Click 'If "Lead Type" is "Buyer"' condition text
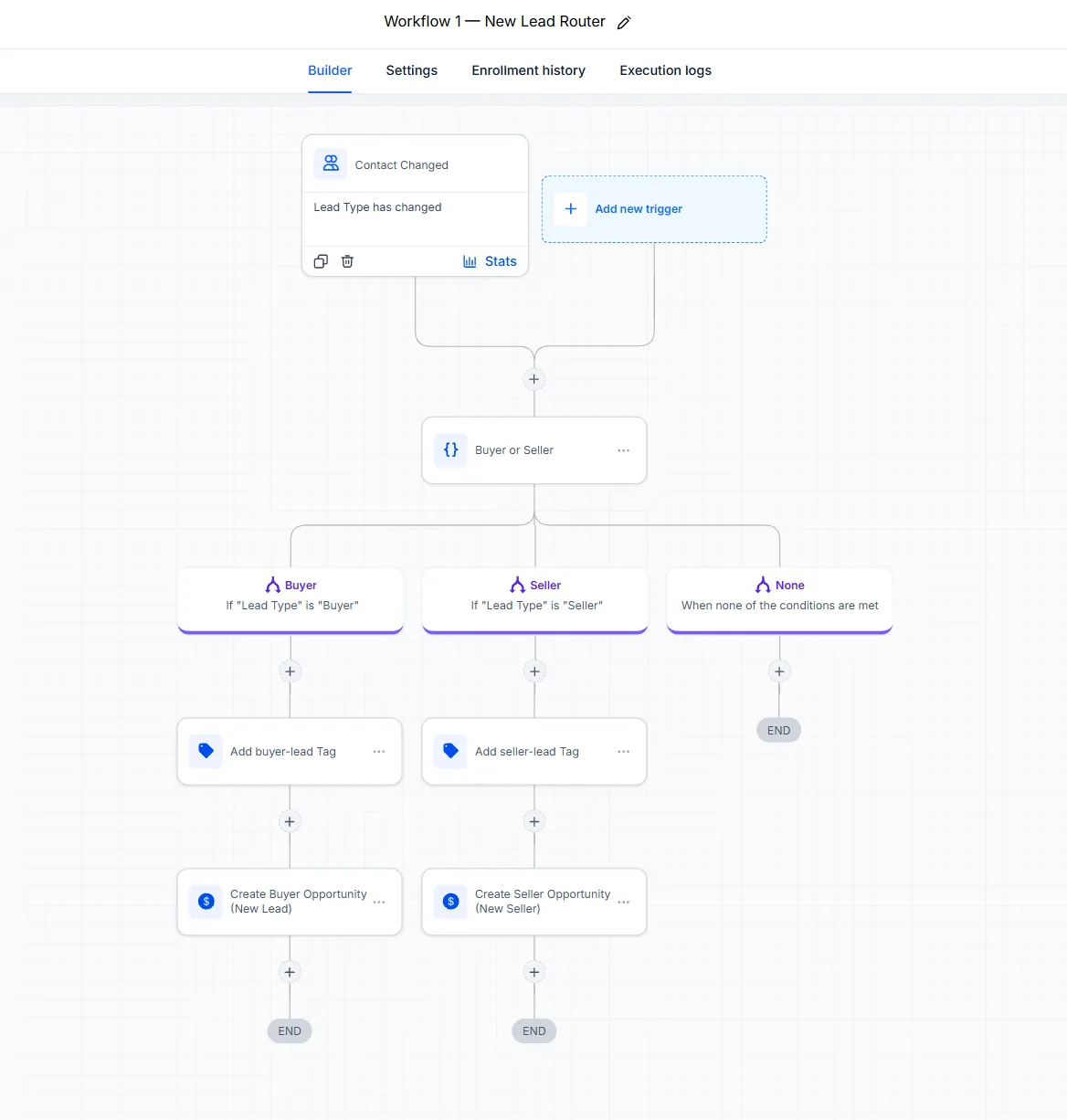 [292, 606]
